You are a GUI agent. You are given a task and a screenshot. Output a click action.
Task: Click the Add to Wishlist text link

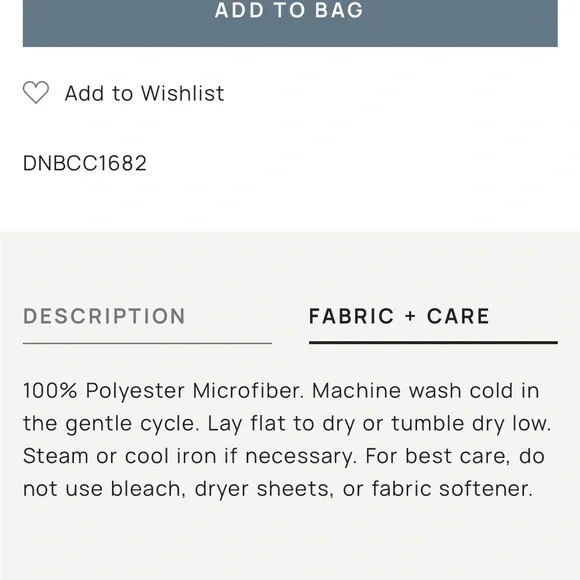point(145,93)
